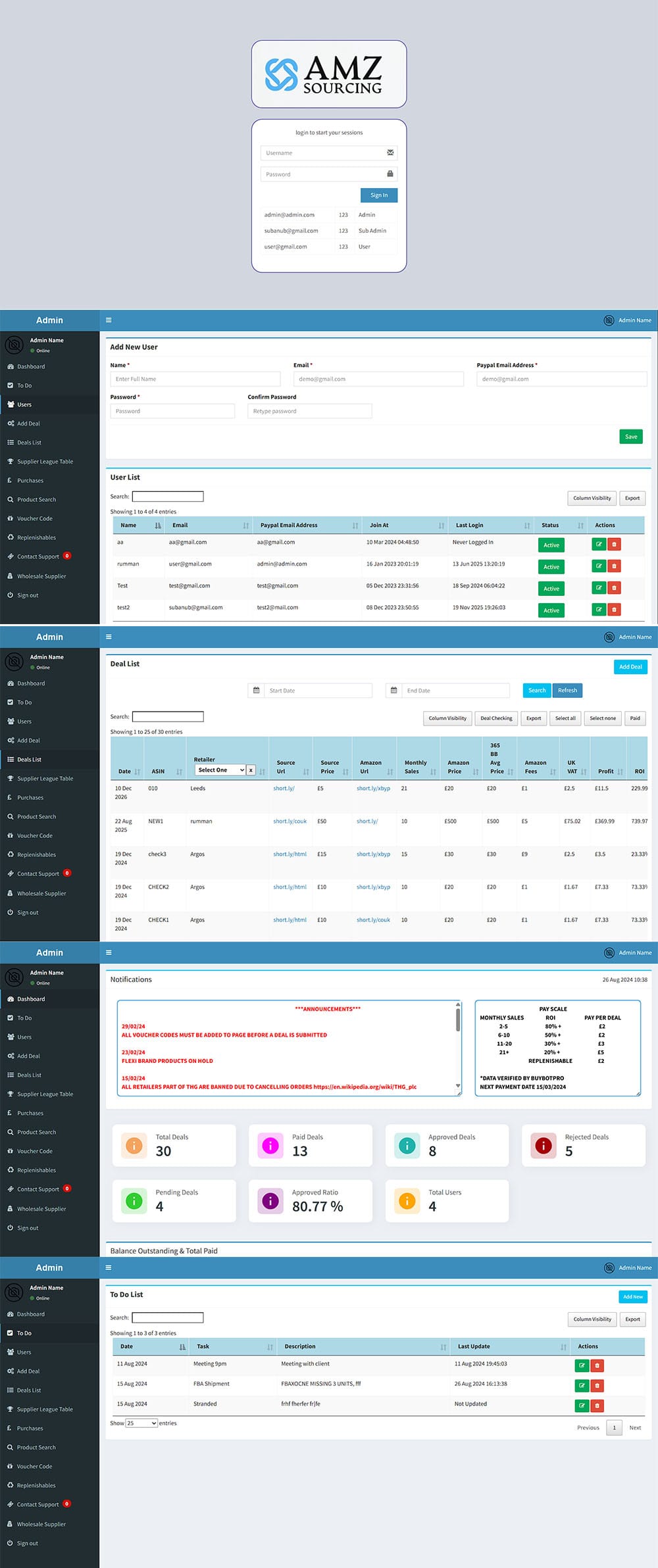The width and height of the screenshot is (658, 1568).
Task: Click page 1 in To Do pagination
Action: tap(614, 1428)
